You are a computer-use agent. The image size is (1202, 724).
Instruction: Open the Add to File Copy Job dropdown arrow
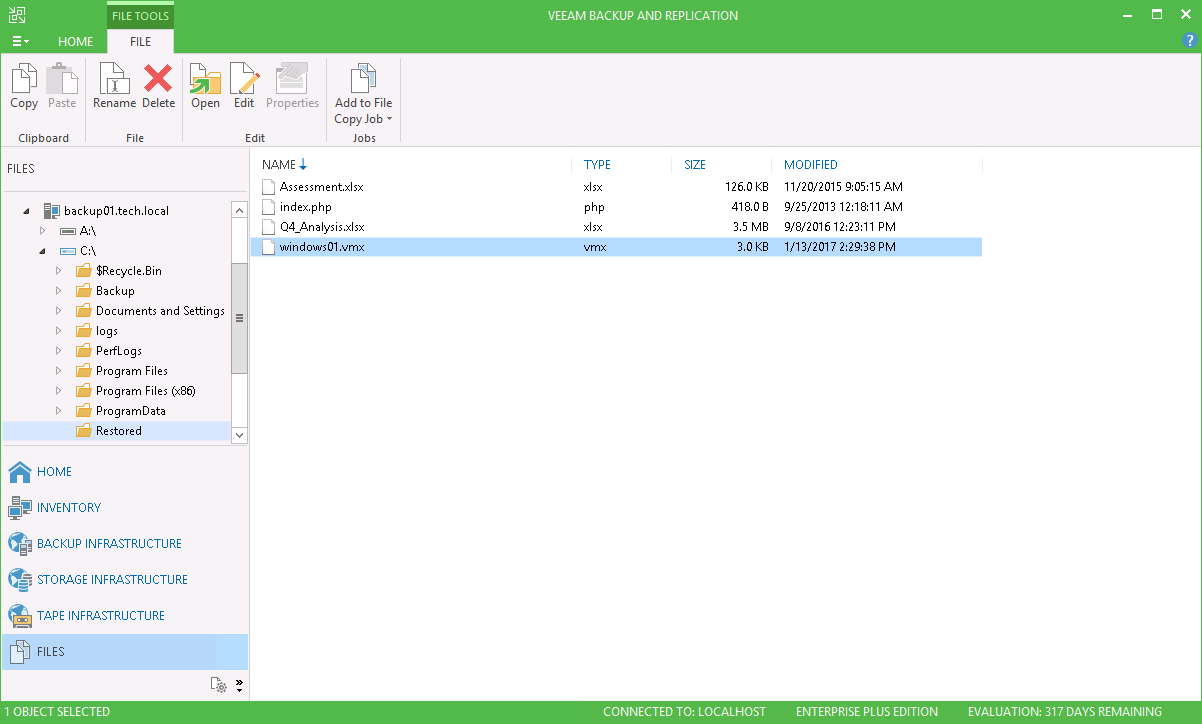point(390,120)
